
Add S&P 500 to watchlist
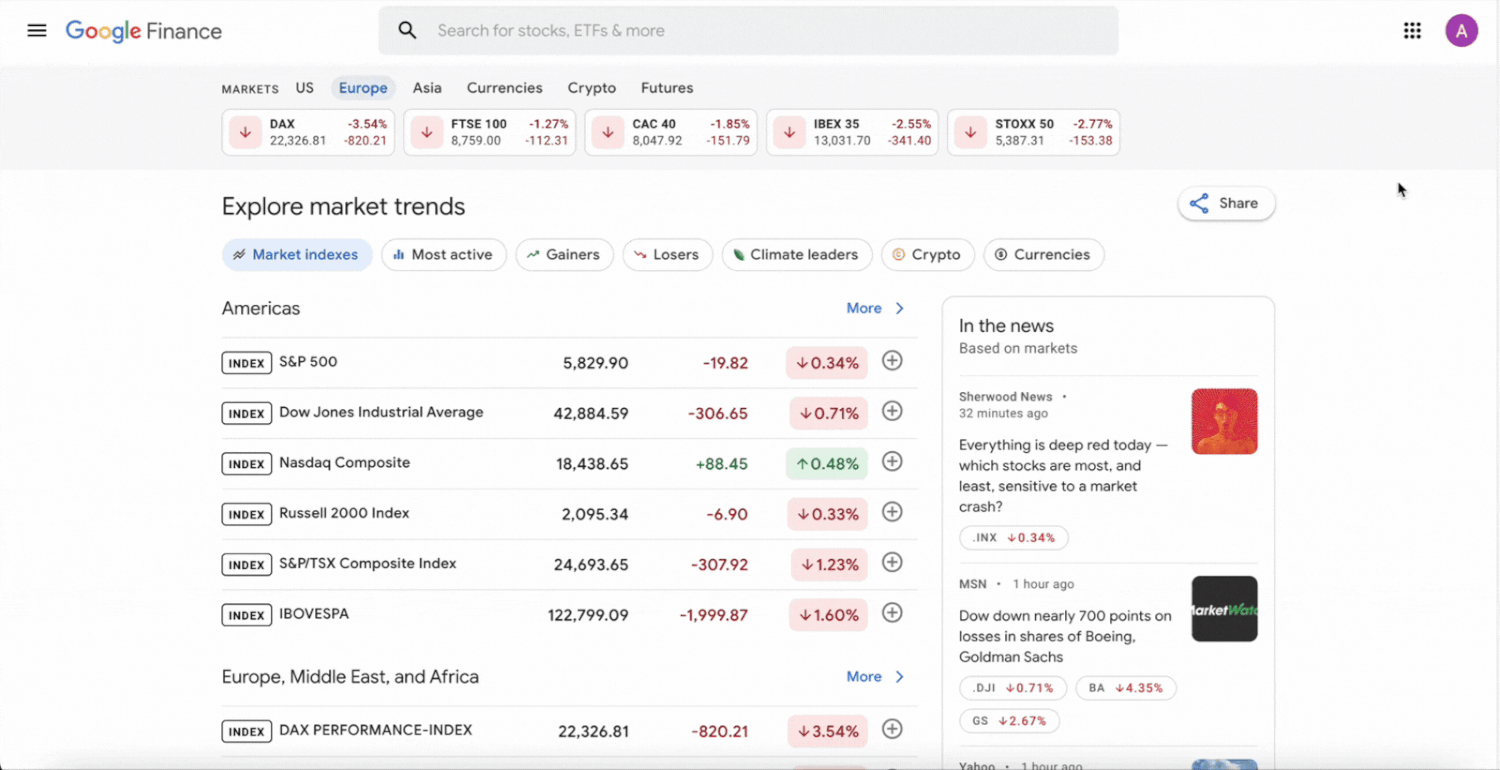coord(892,361)
